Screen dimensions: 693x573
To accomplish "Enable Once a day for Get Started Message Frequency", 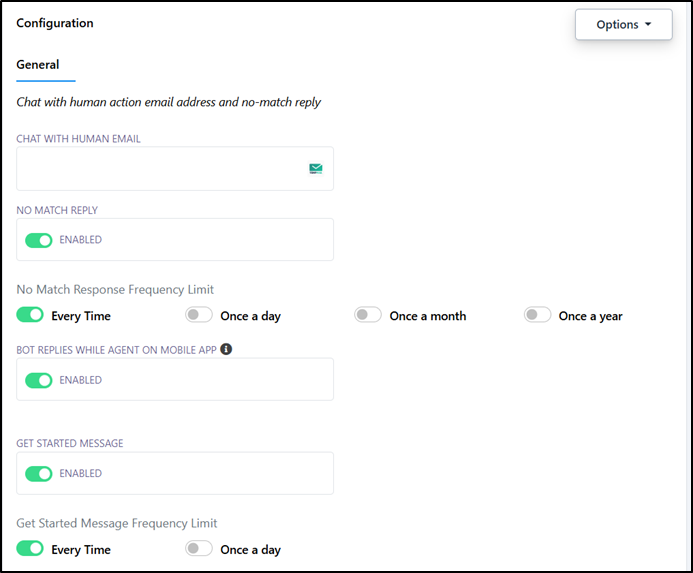I will (x=199, y=549).
